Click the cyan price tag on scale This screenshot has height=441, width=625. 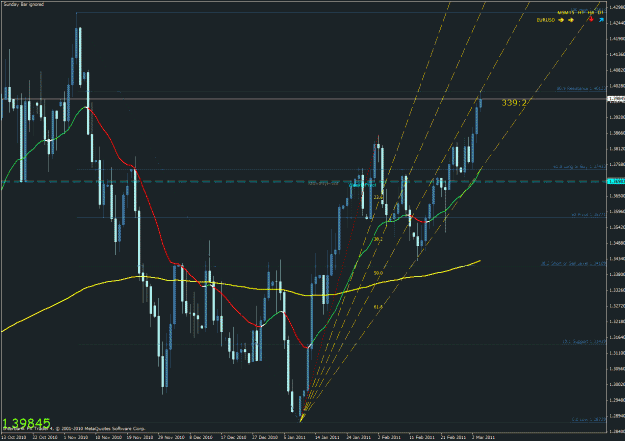pyautogui.click(x=616, y=181)
